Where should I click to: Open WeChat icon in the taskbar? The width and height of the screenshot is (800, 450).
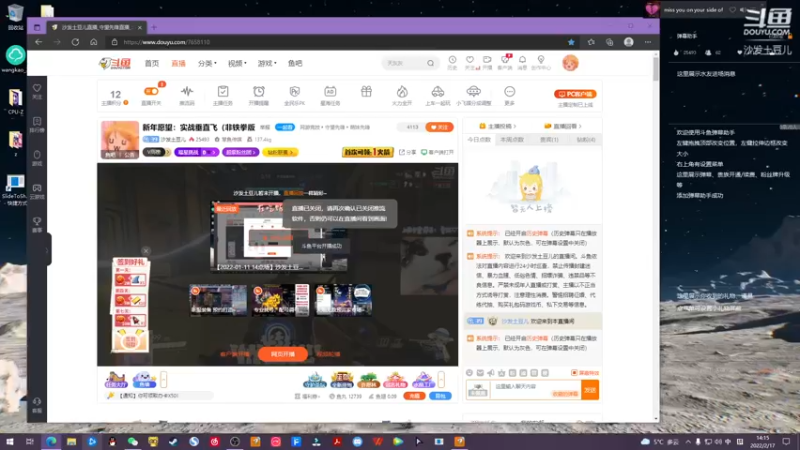(133, 441)
